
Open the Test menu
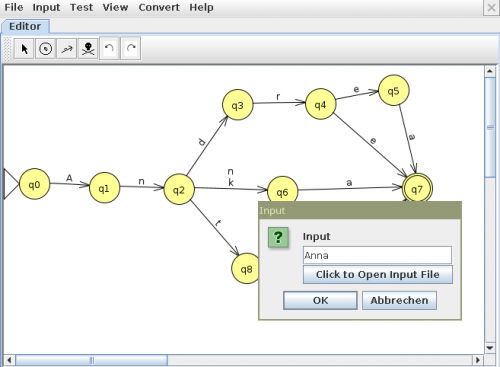pyautogui.click(x=81, y=7)
